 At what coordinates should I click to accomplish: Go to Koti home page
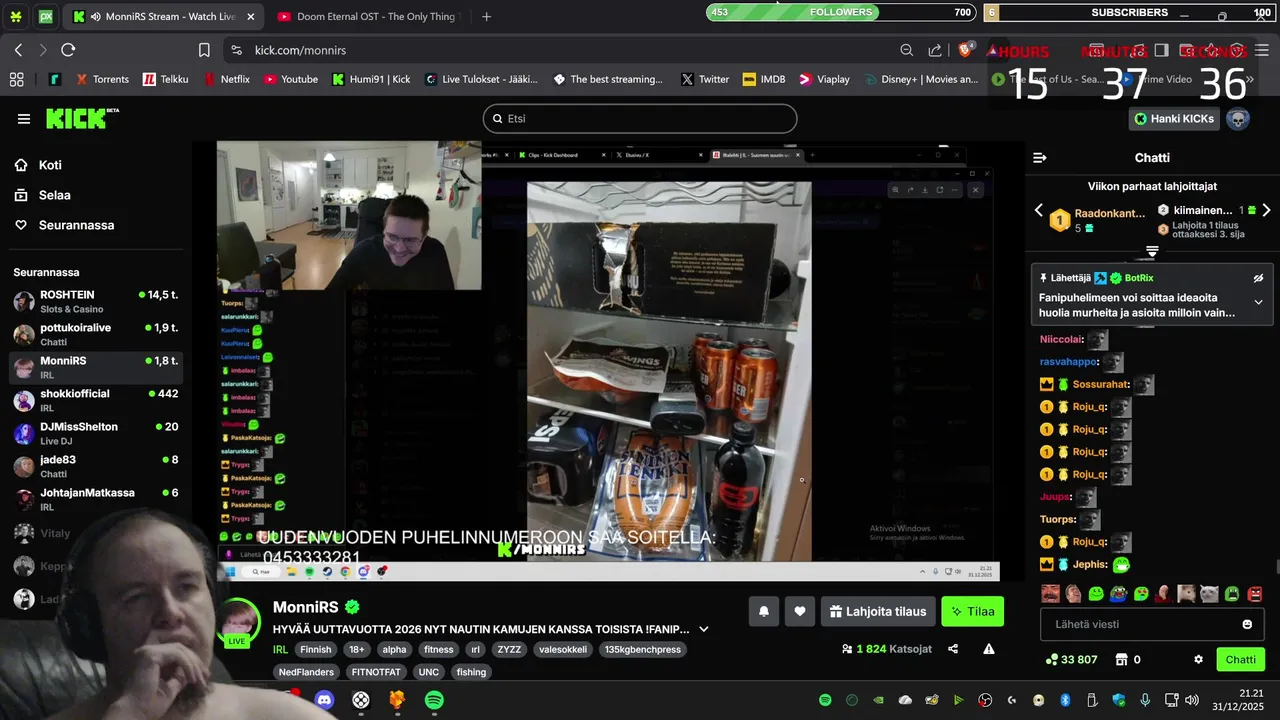pos(49,165)
